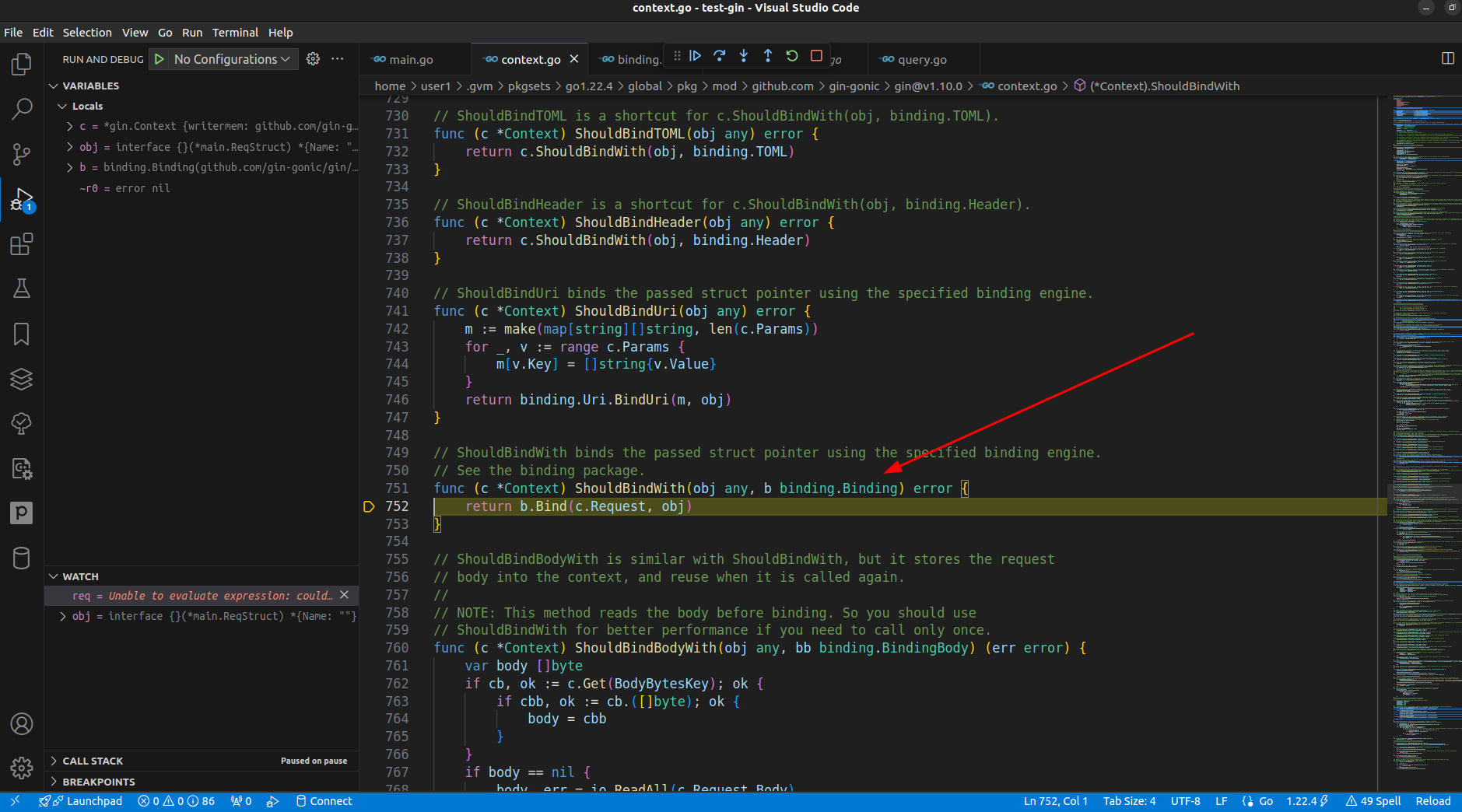Screen dimensions: 1462x812
Task: Open the Terminal menu
Action: 235,33
